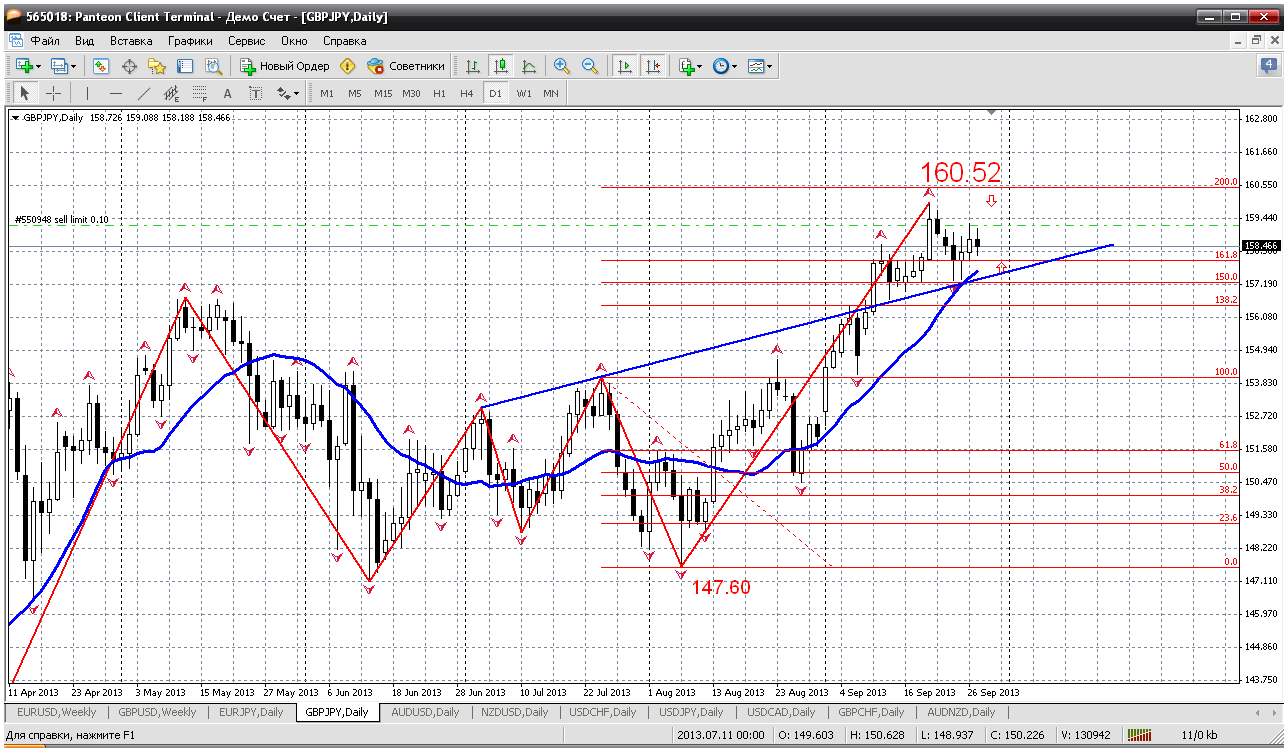Switch timeframe to M15
Screen dimensions: 1288x748
[x=383, y=93]
